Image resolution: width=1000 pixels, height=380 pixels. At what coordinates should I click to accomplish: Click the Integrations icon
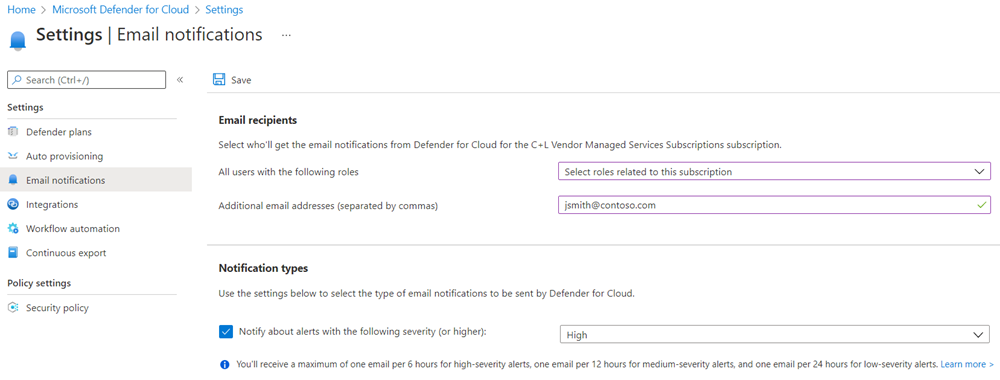point(13,205)
